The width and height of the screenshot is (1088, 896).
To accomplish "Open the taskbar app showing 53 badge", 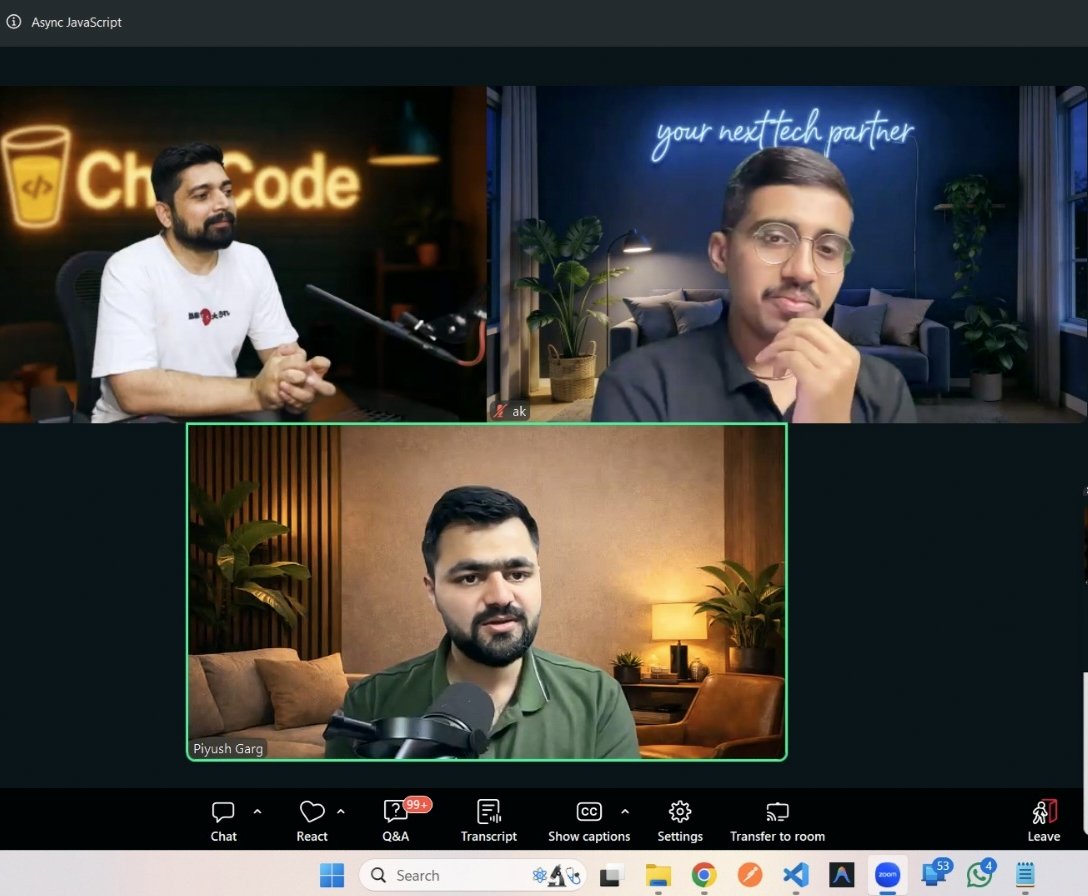I will pyautogui.click(x=935, y=873).
